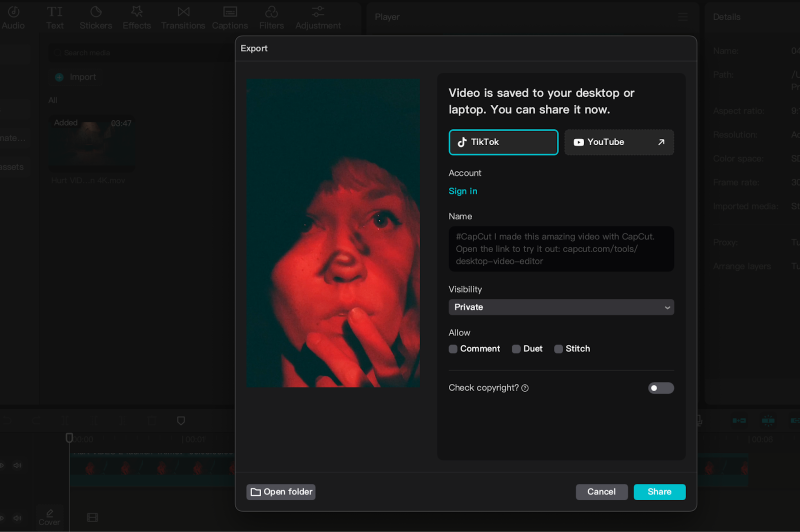Select the All filter in media panel

click(x=53, y=100)
